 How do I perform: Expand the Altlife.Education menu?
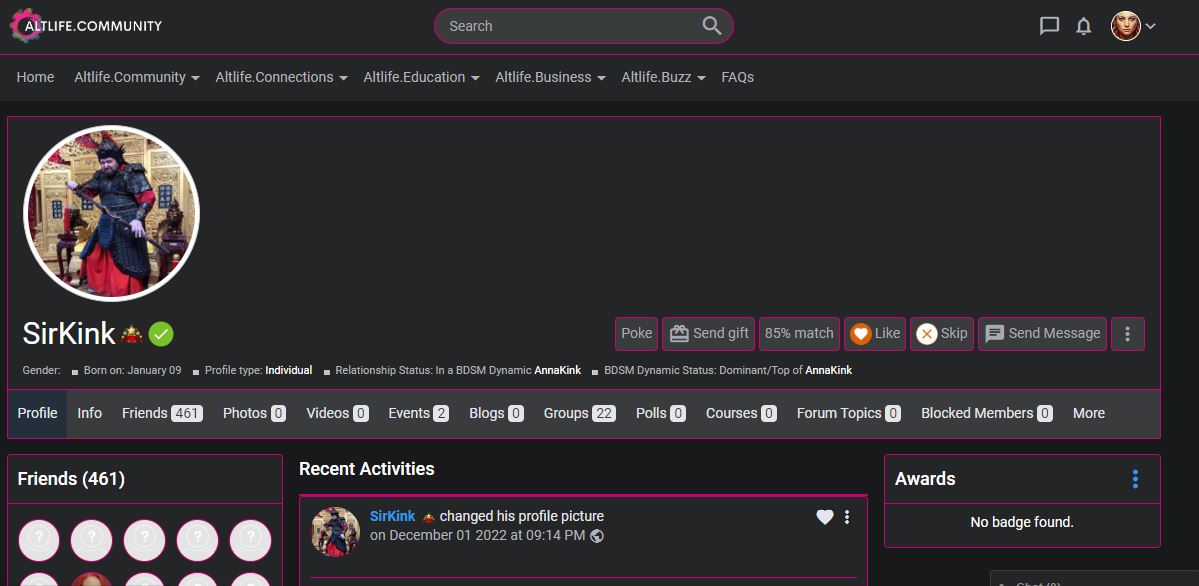421,77
